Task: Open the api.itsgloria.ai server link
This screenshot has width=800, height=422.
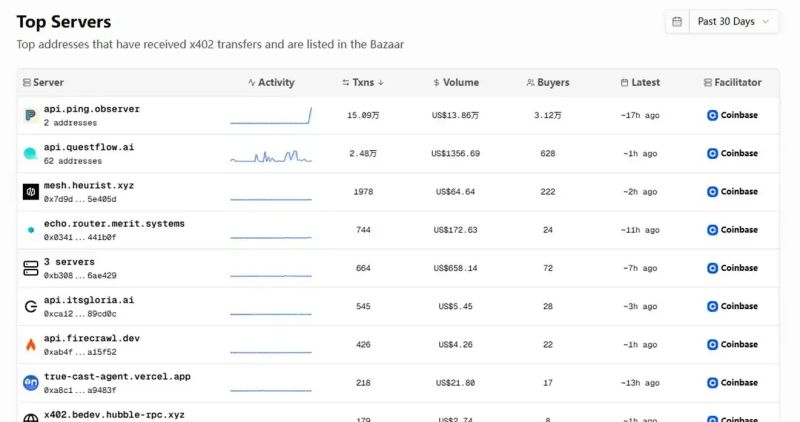Action: point(89,300)
